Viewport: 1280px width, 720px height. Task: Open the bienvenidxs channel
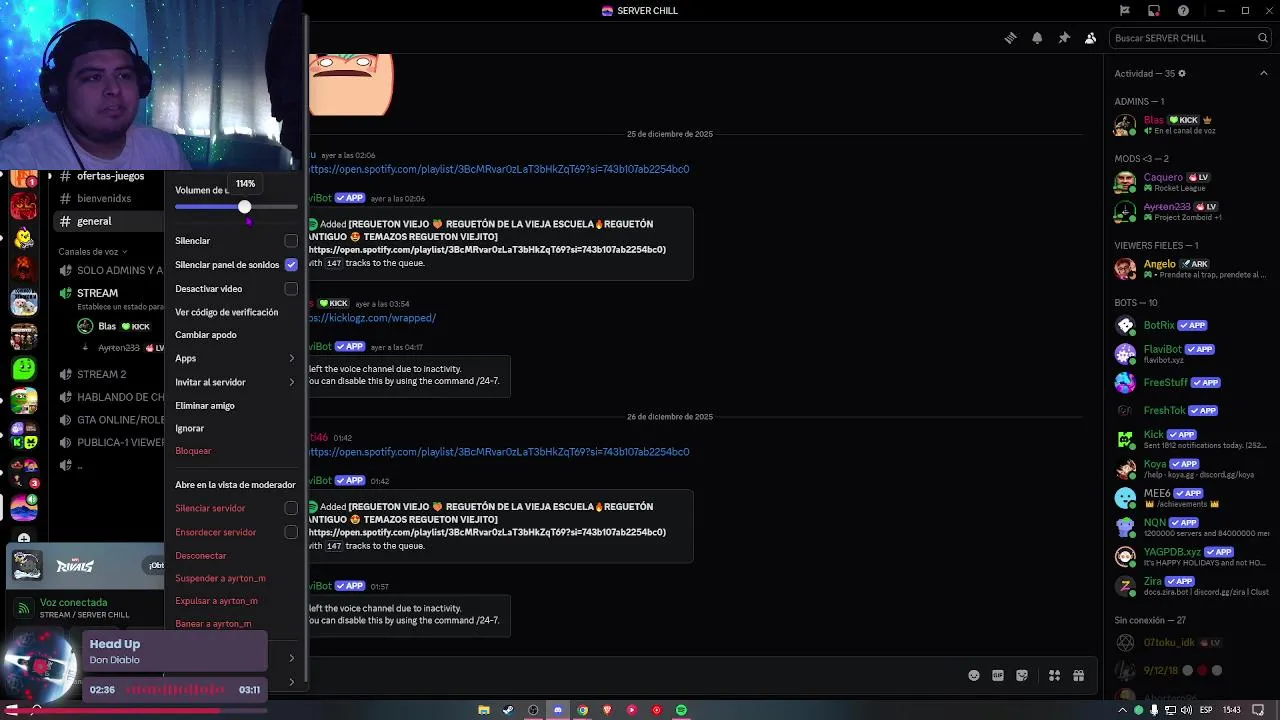coord(102,199)
